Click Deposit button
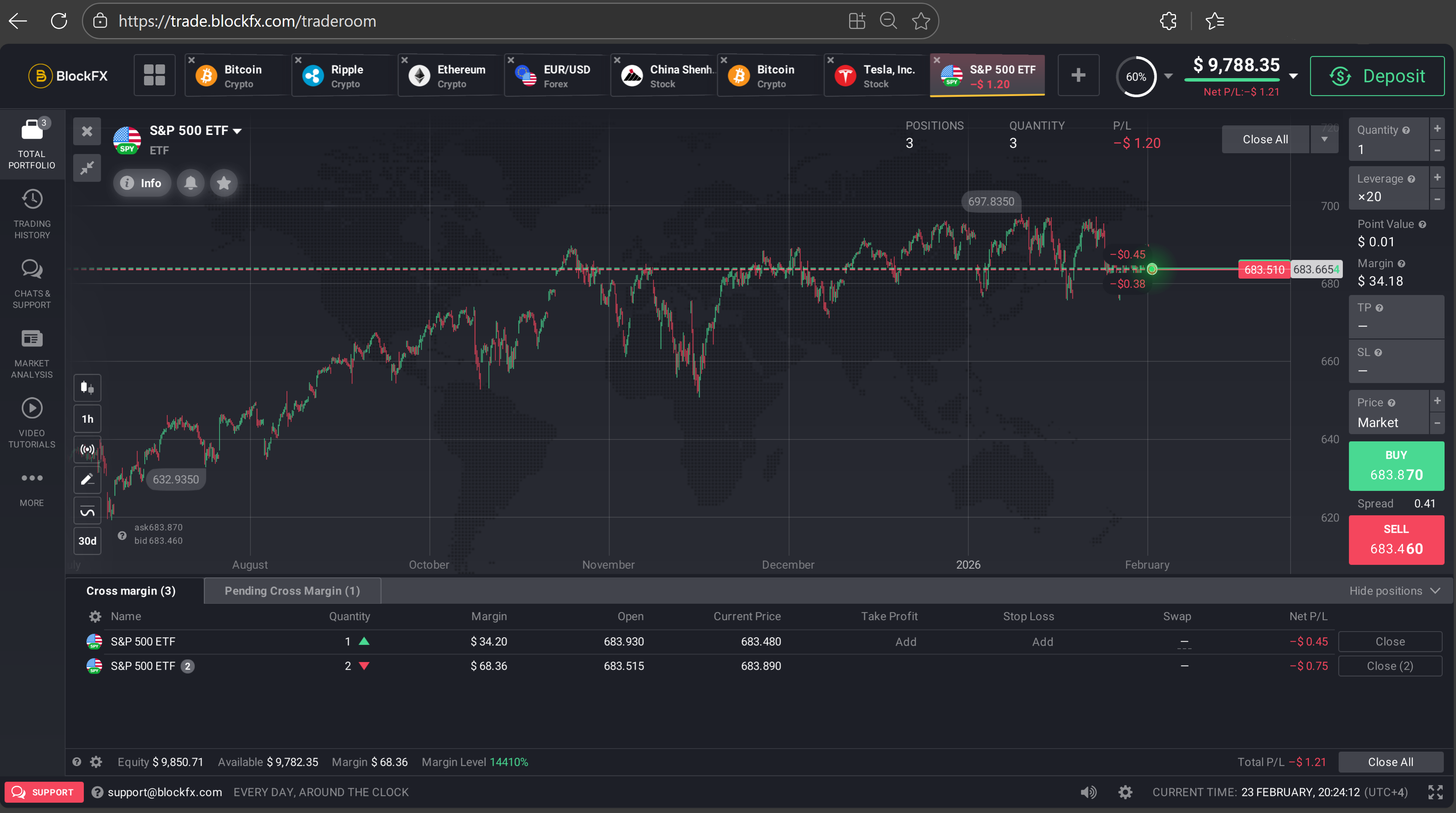 [1378, 76]
